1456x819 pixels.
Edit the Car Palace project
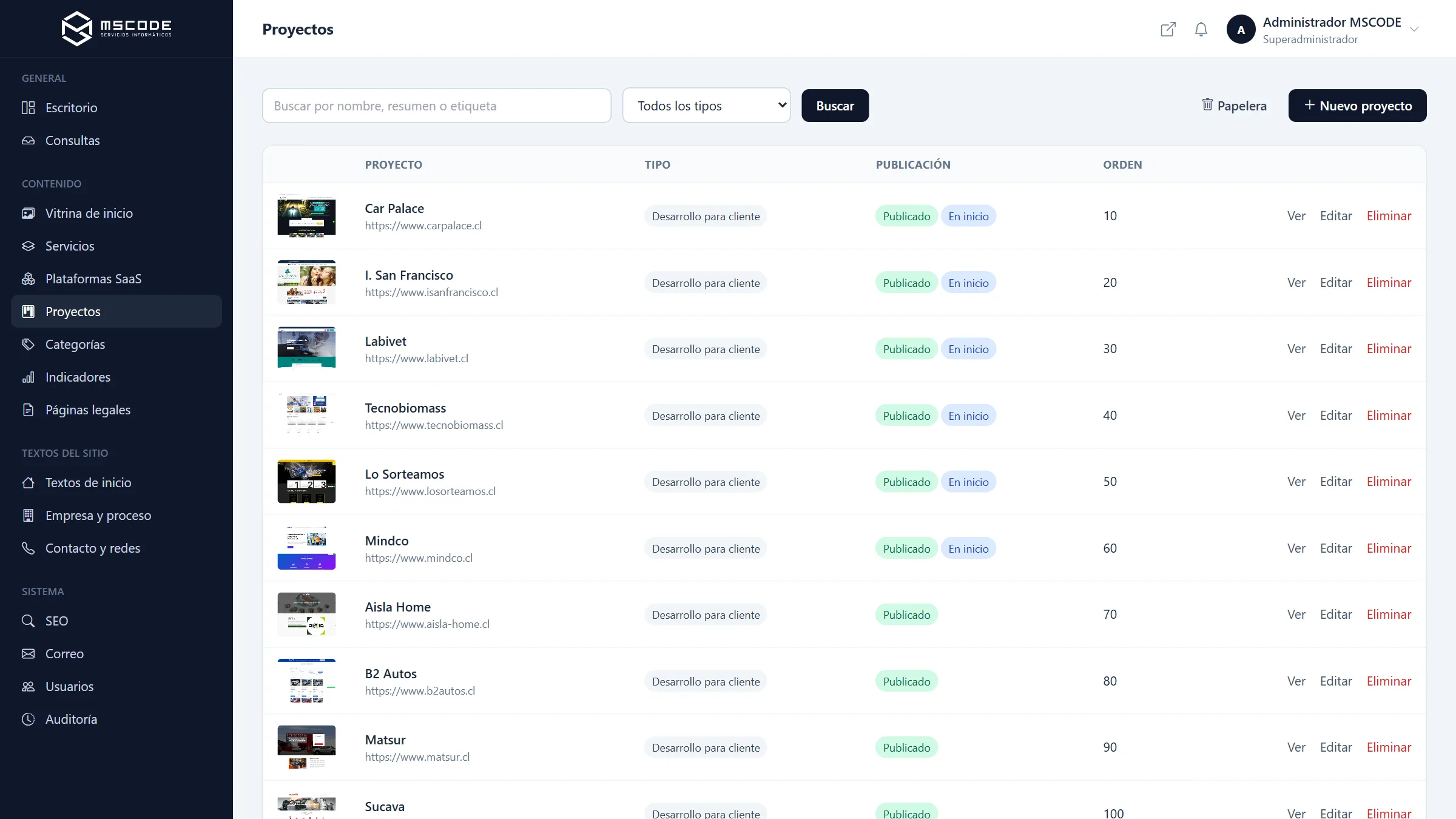coord(1336,216)
